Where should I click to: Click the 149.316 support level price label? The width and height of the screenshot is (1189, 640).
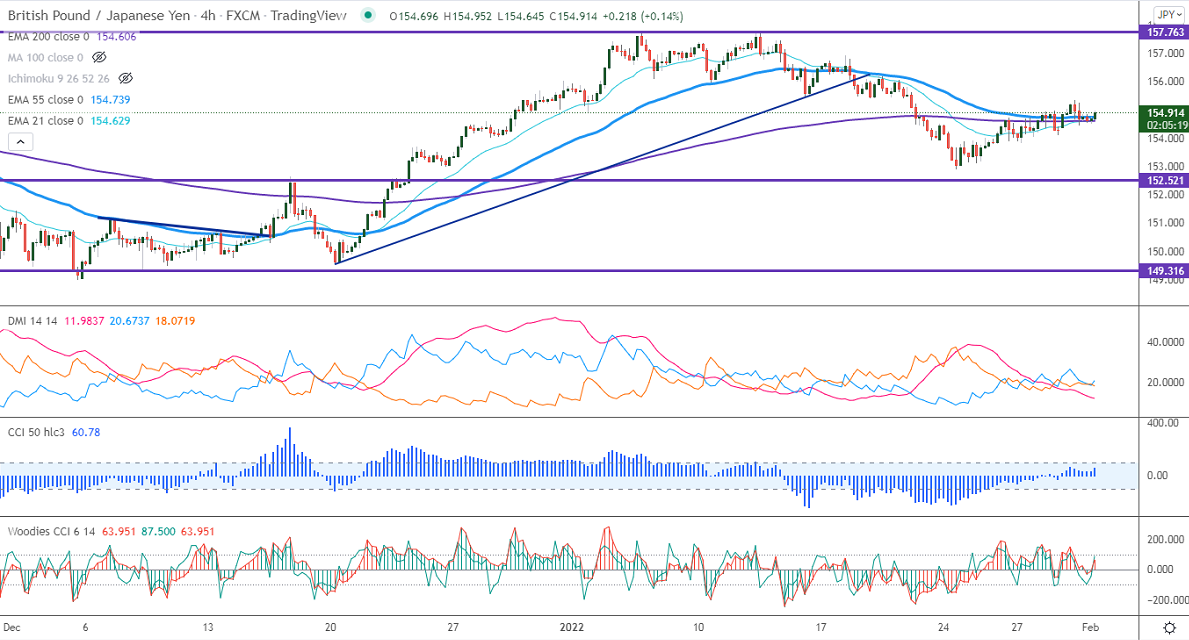pos(1163,271)
